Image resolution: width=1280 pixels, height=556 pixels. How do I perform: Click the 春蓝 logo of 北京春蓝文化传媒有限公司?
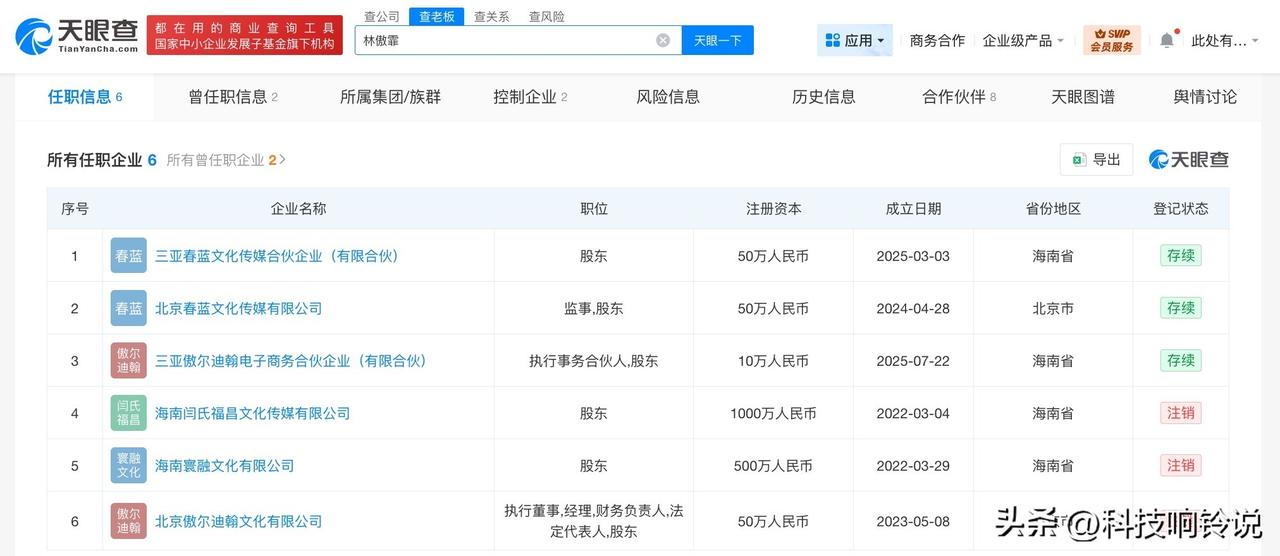click(x=129, y=308)
